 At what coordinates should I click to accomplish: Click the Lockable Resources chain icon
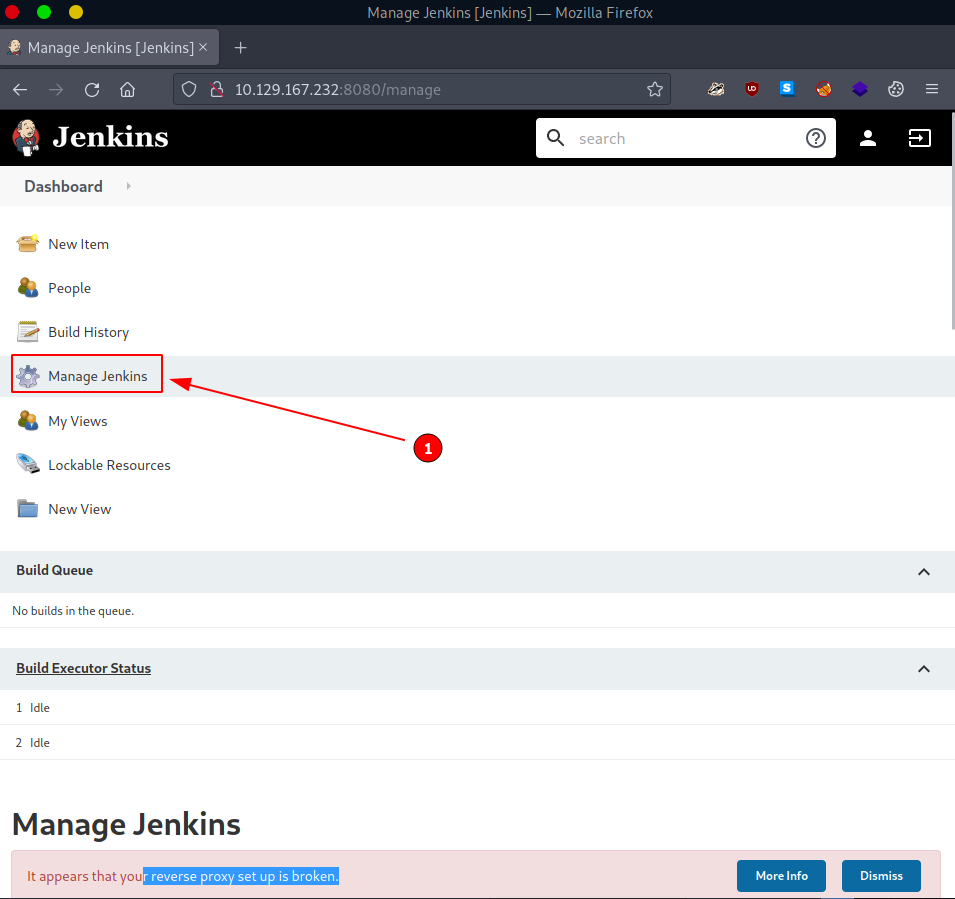tap(28, 464)
